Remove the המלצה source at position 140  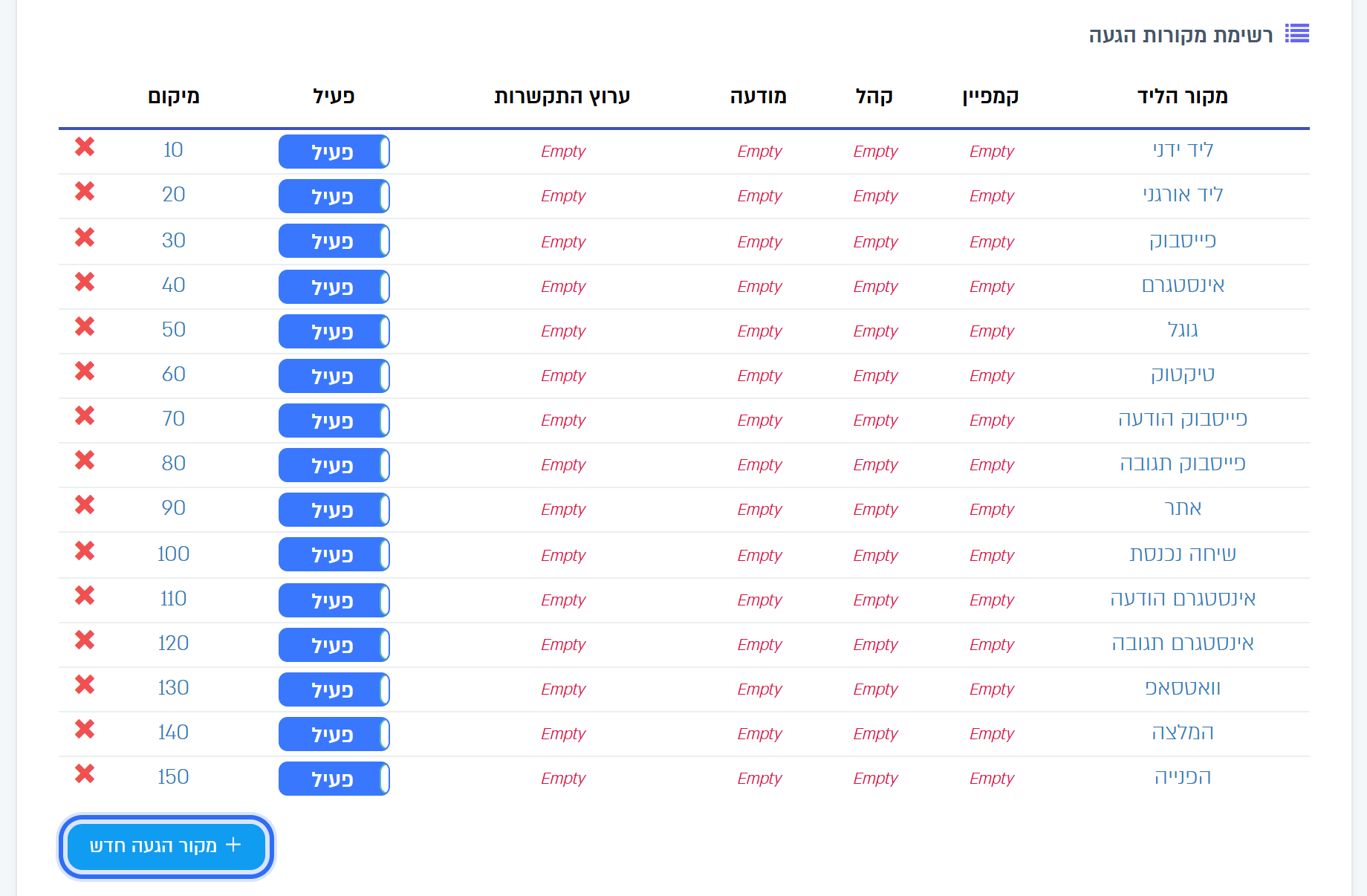pyautogui.click(x=85, y=730)
